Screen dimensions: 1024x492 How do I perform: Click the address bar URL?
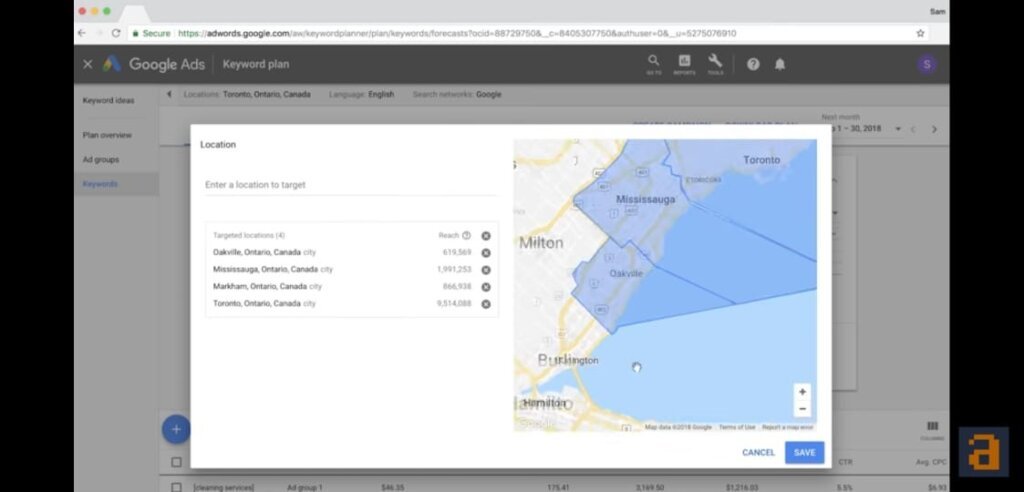tap(457, 33)
